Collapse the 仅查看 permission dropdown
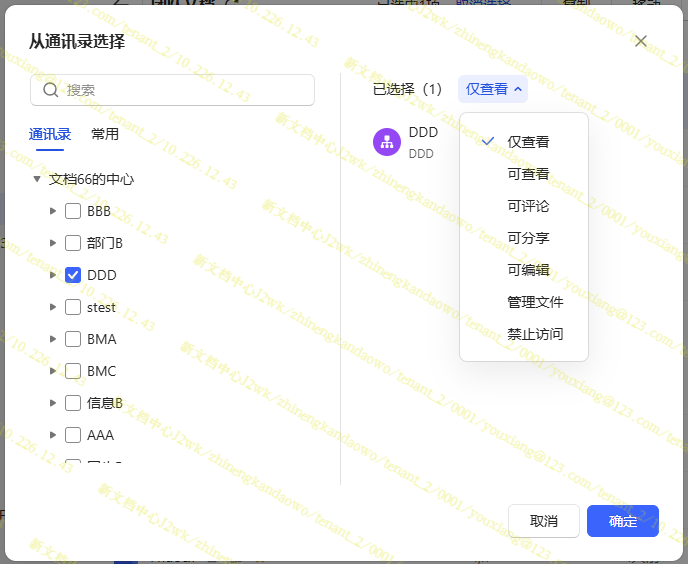This screenshot has height=564, width=688. point(493,89)
